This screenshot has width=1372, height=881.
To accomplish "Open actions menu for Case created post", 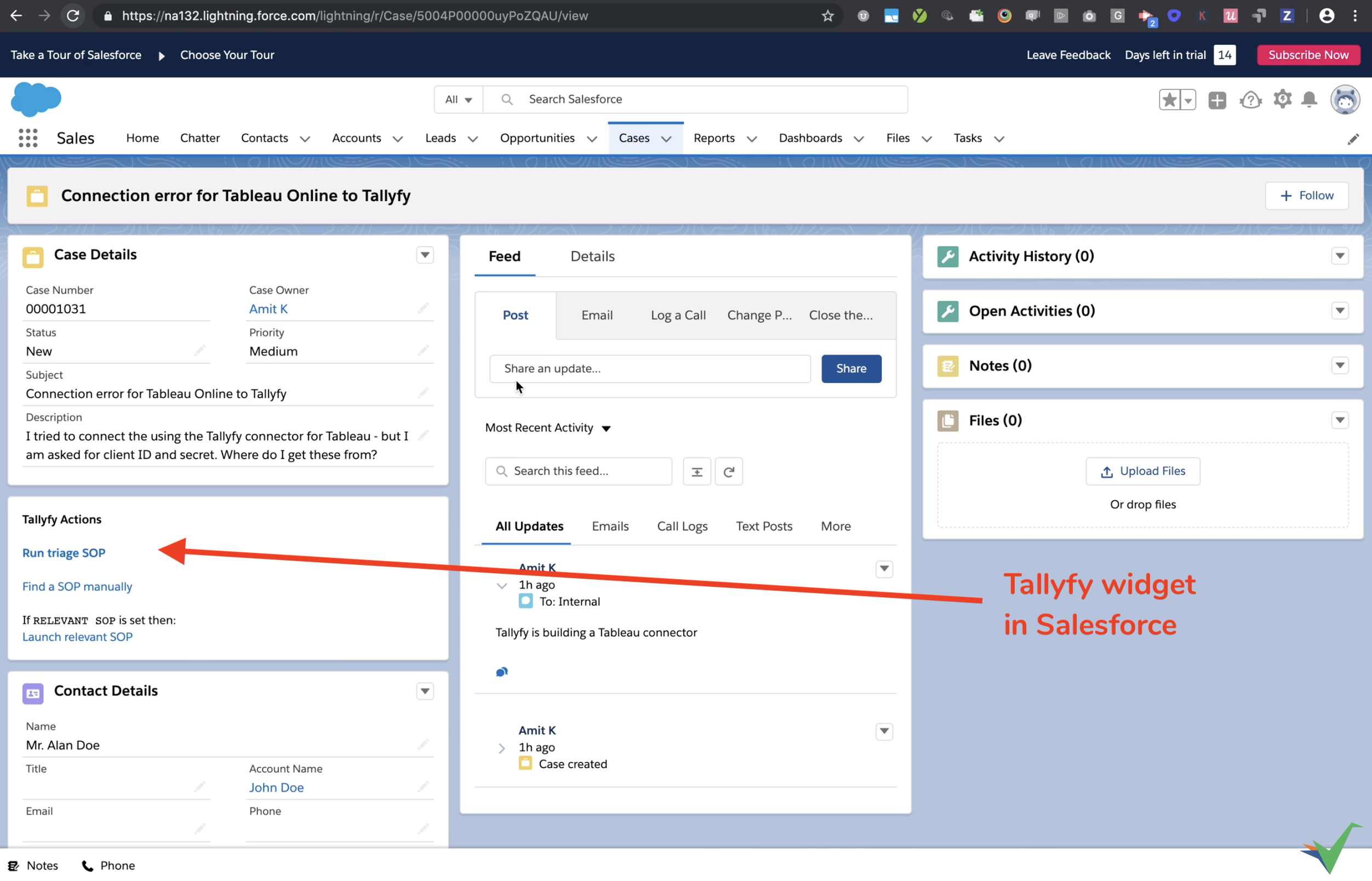I will 884,731.
